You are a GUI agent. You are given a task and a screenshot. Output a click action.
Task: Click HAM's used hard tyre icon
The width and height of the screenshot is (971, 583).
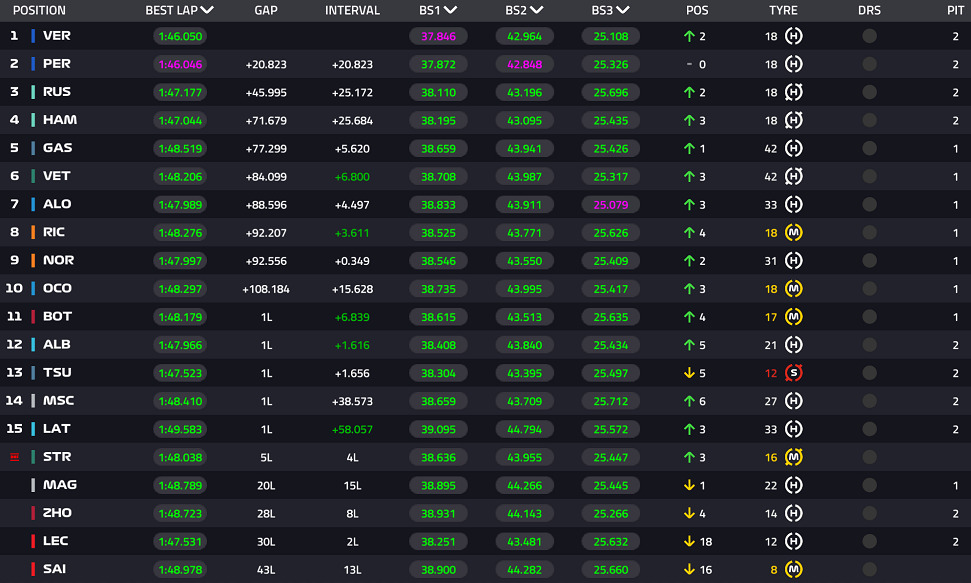[793, 120]
